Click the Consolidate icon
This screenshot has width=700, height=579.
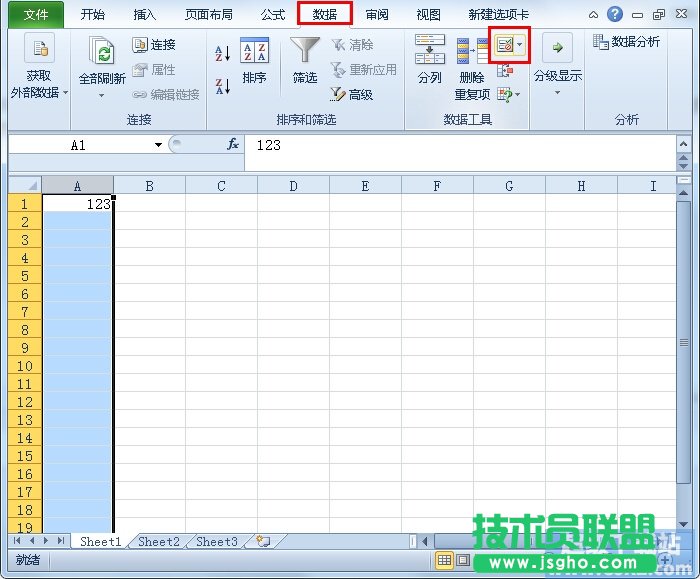[x=505, y=70]
